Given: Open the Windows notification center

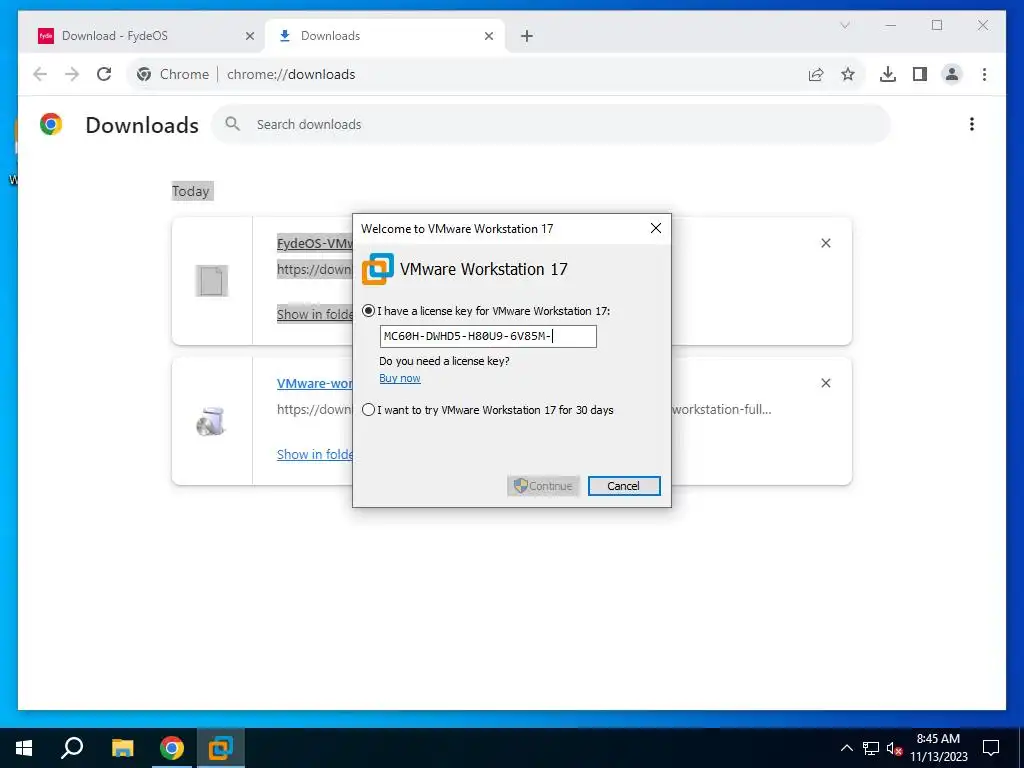Looking at the screenshot, I should (991, 748).
